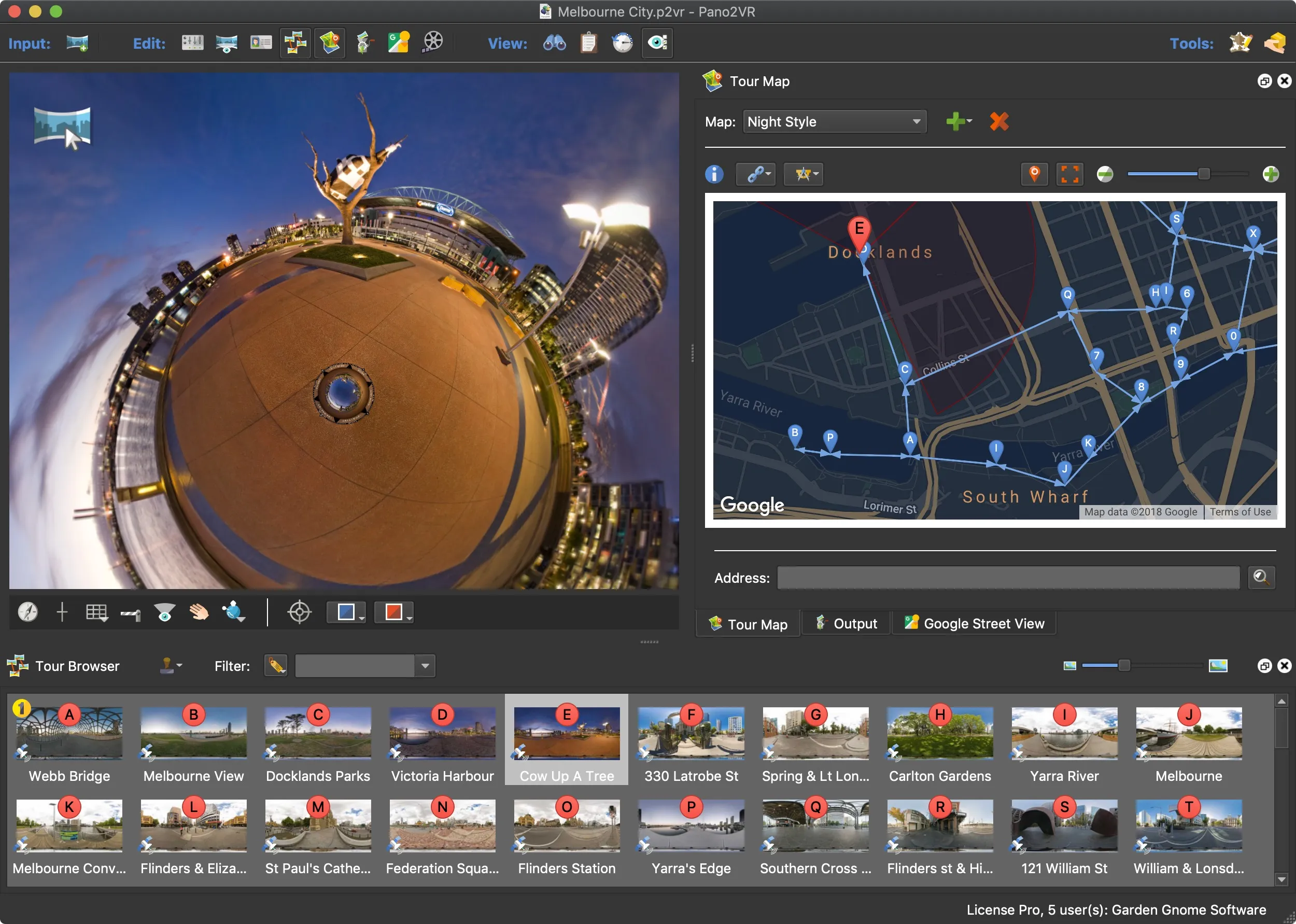
Task: Switch to Google Street View tab
Action: 974,624
